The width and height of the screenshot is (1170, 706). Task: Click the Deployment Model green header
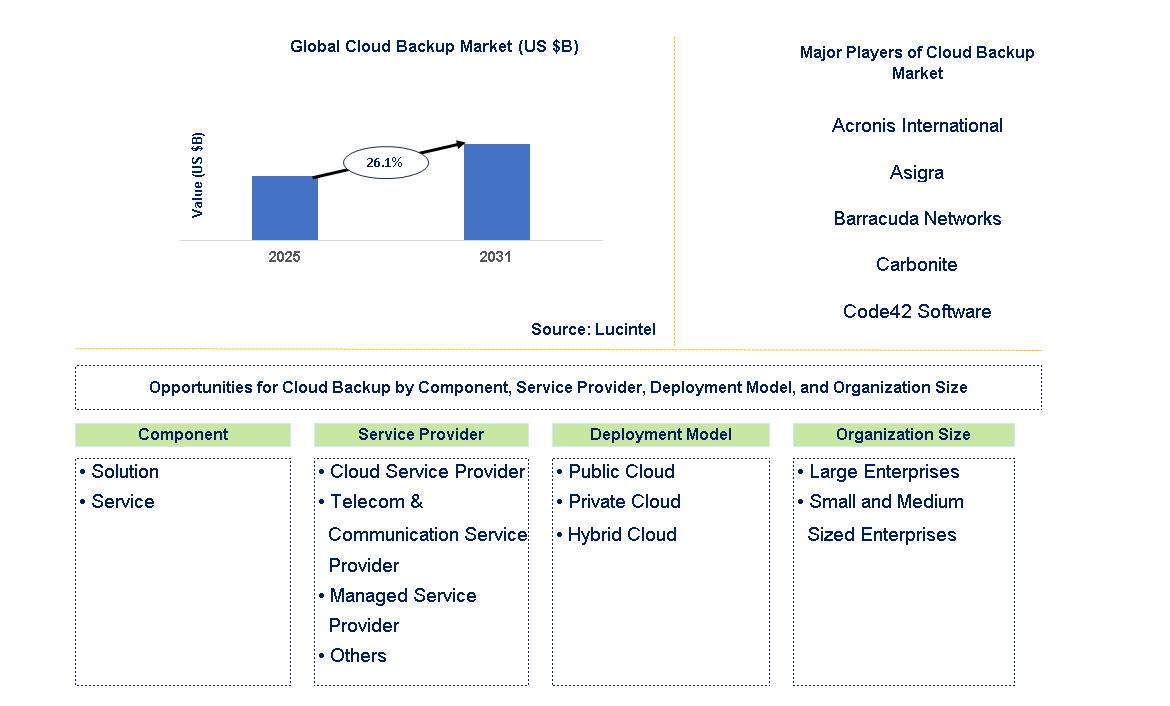660,434
